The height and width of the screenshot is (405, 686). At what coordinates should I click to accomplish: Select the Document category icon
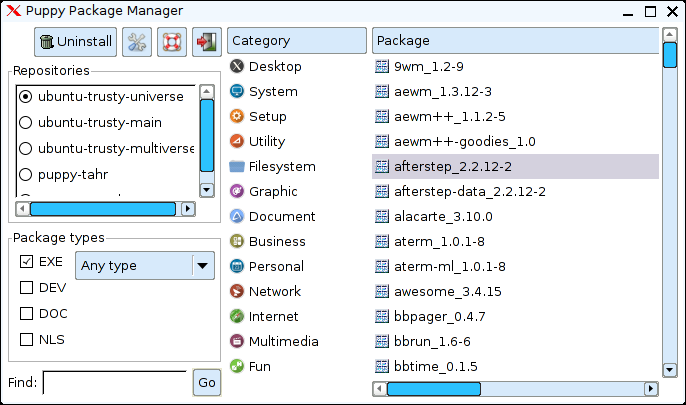click(x=237, y=216)
